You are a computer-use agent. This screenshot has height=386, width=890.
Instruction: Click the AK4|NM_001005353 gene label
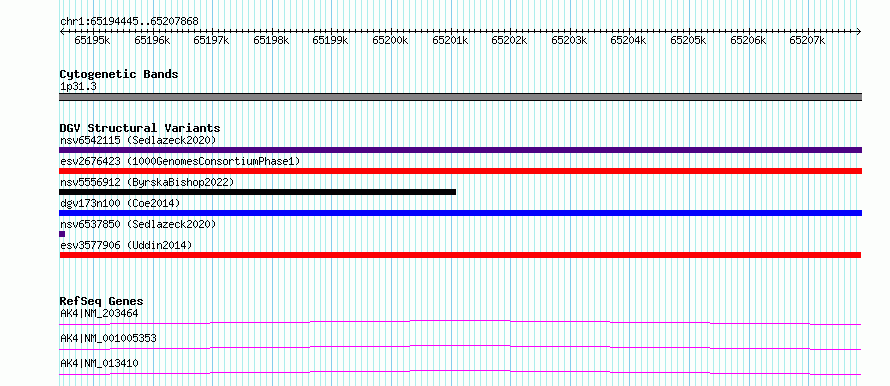coord(108,338)
